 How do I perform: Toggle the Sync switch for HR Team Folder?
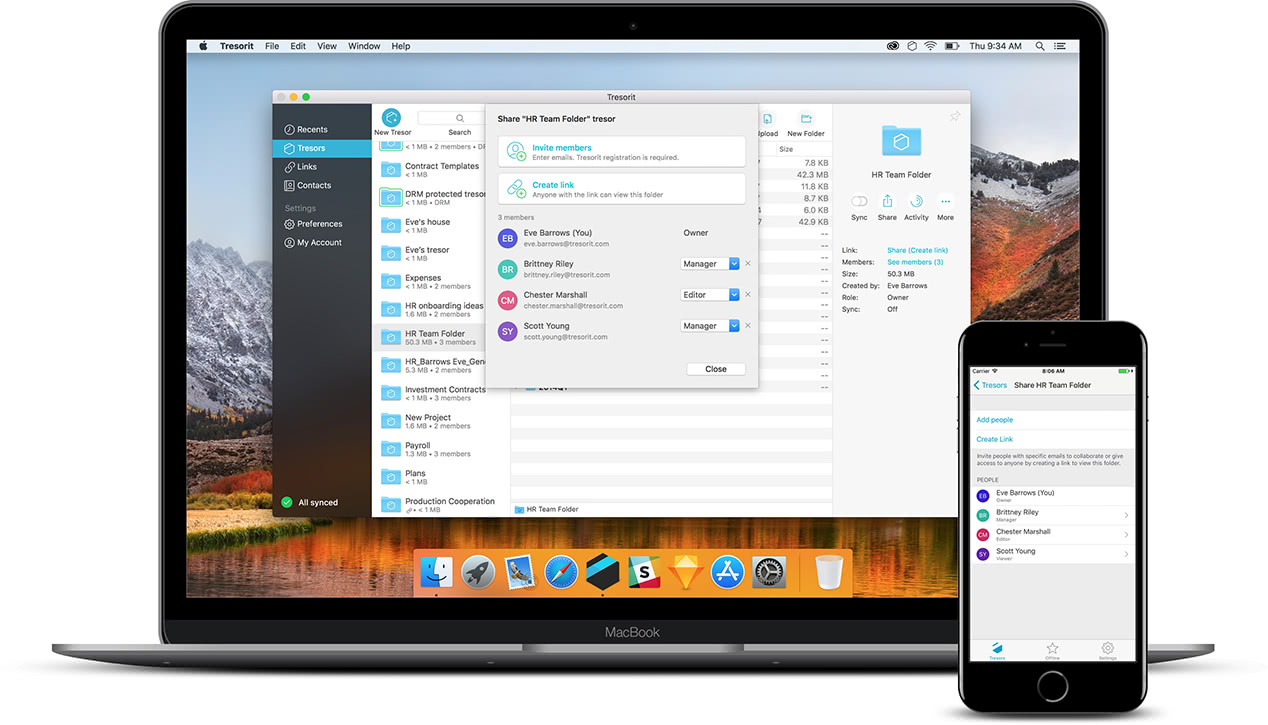click(x=859, y=201)
